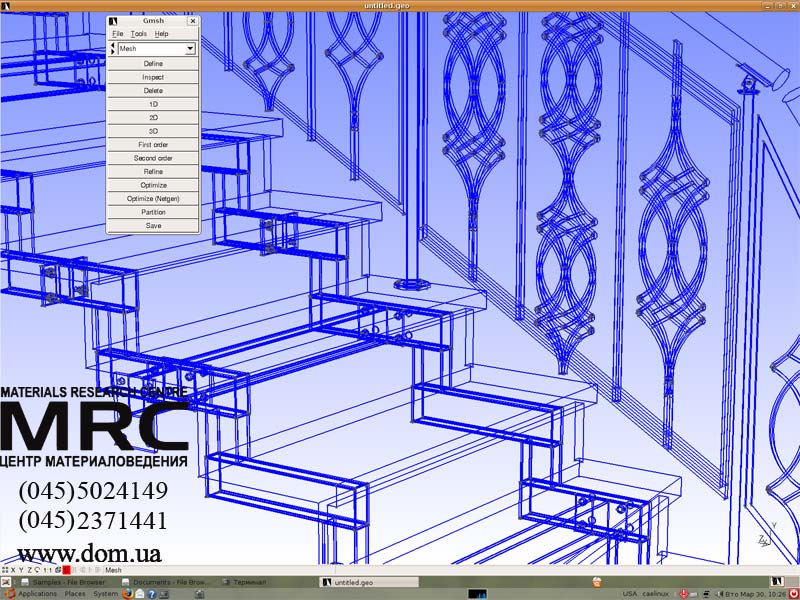Image resolution: width=800 pixels, height=600 pixels.
Task: Open the trash icon in bottom panel
Action: click(x=596, y=582)
